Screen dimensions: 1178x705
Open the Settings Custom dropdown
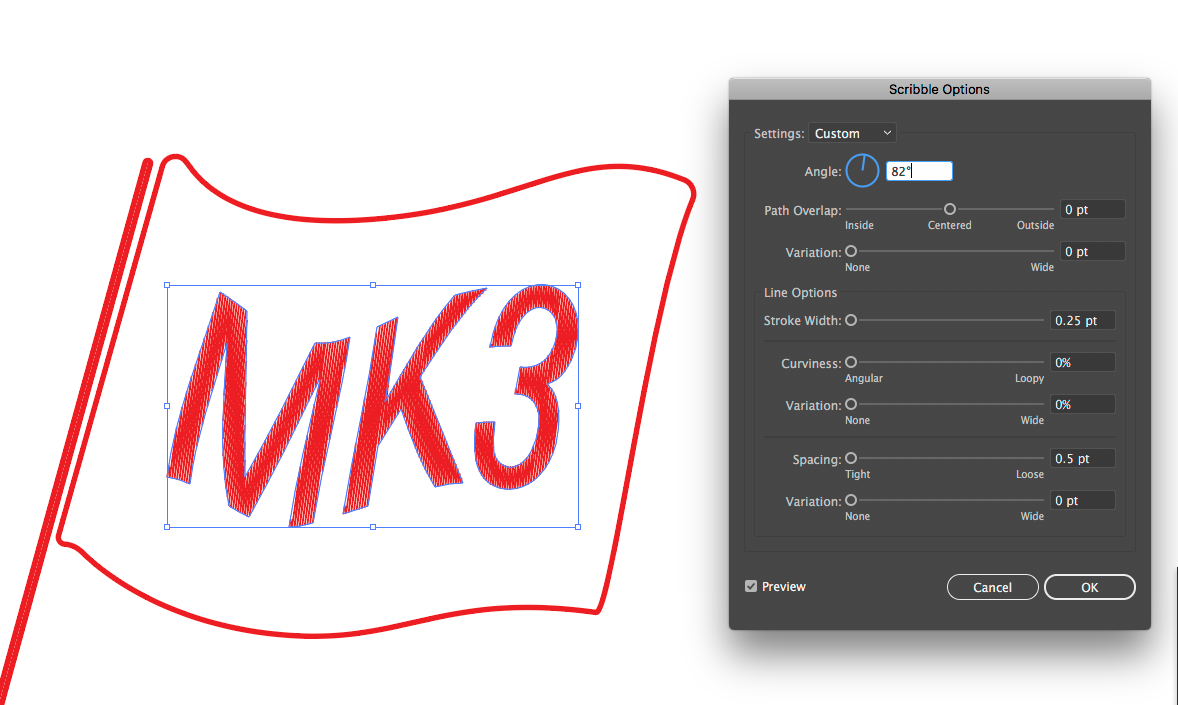[x=852, y=133]
